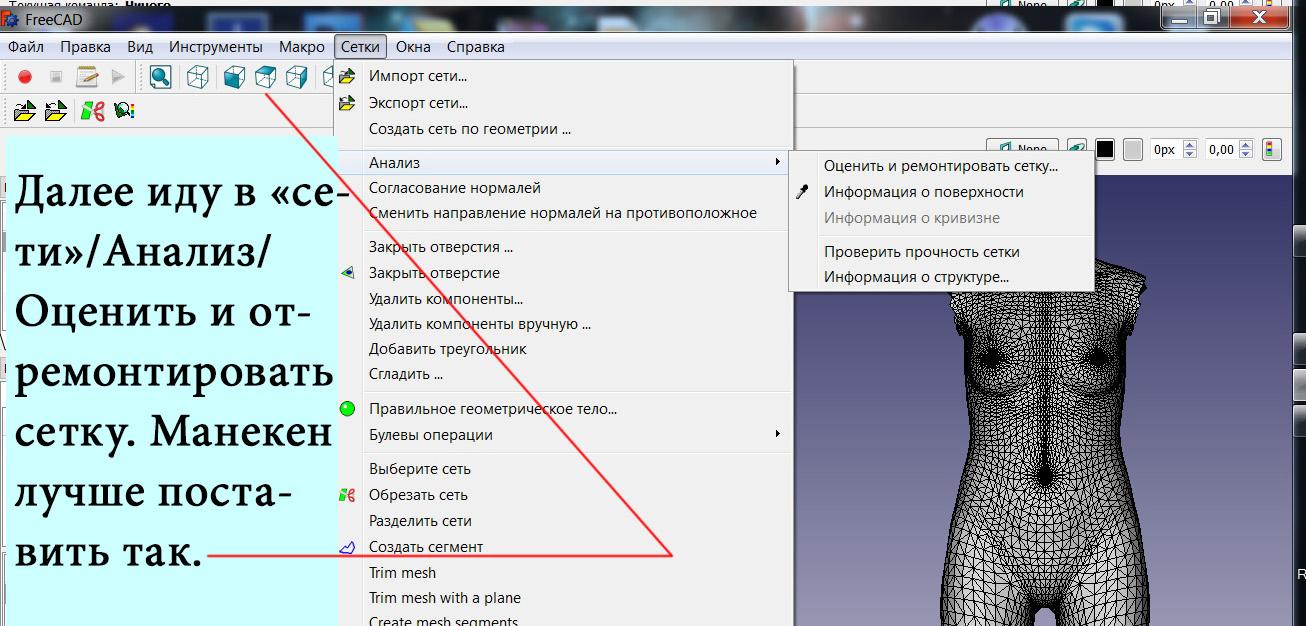Open the Макро menu

coord(302,47)
